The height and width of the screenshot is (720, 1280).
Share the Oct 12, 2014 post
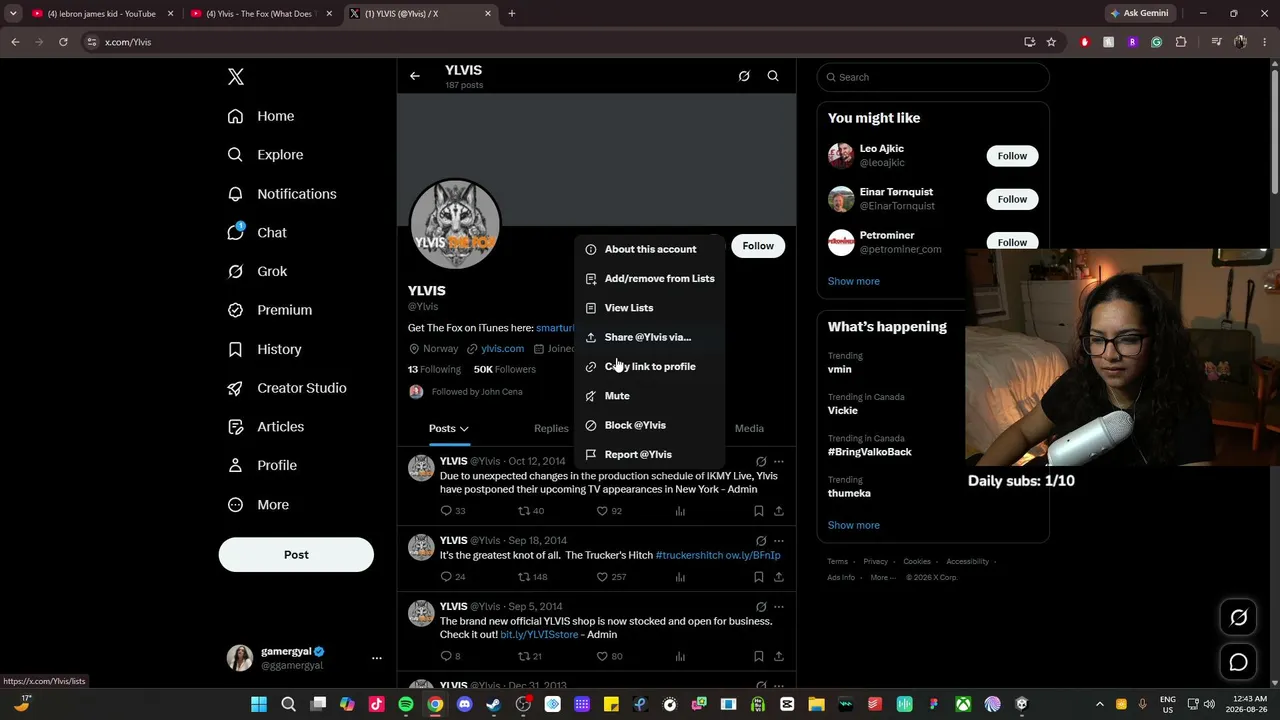(x=779, y=511)
